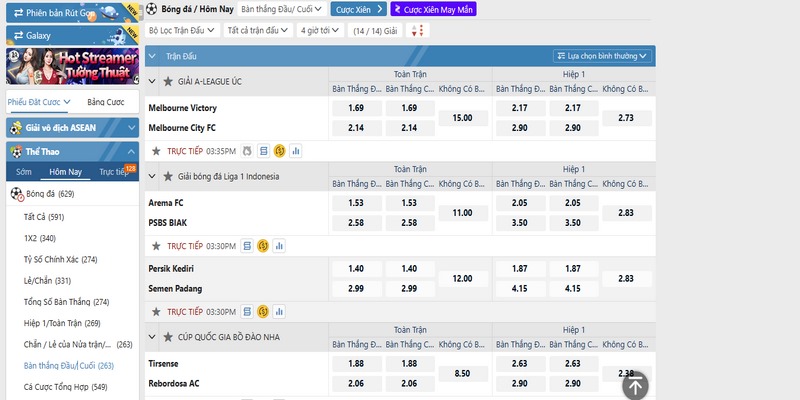Open statistics chart for Melbourne Victory match

296,151
